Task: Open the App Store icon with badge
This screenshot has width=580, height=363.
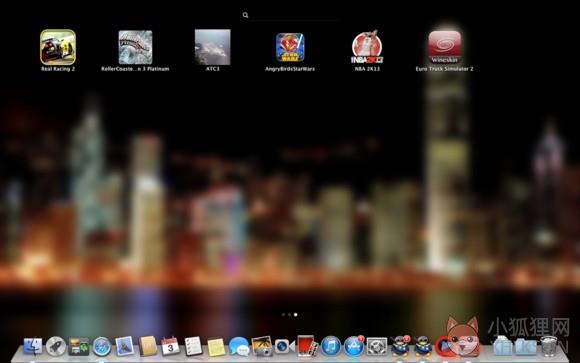Action: coord(354,346)
